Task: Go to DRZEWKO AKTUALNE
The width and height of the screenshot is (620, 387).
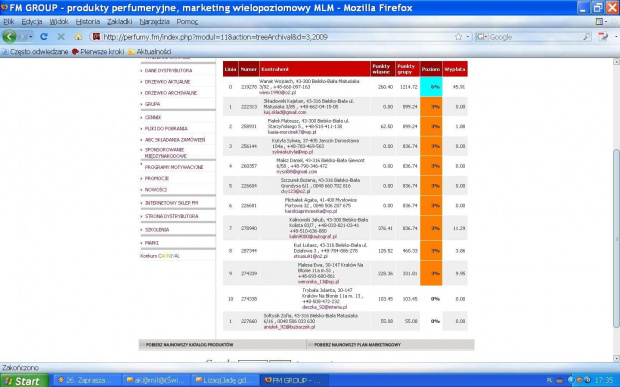Action: click(x=167, y=82)
